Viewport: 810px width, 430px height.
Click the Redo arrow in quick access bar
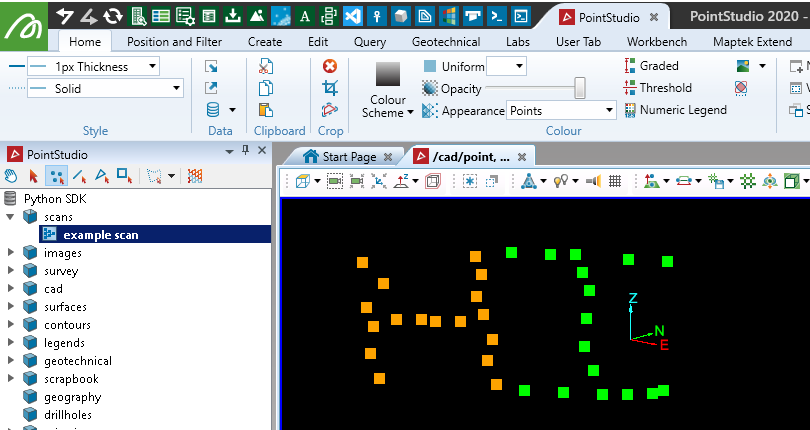coord(88,17)
